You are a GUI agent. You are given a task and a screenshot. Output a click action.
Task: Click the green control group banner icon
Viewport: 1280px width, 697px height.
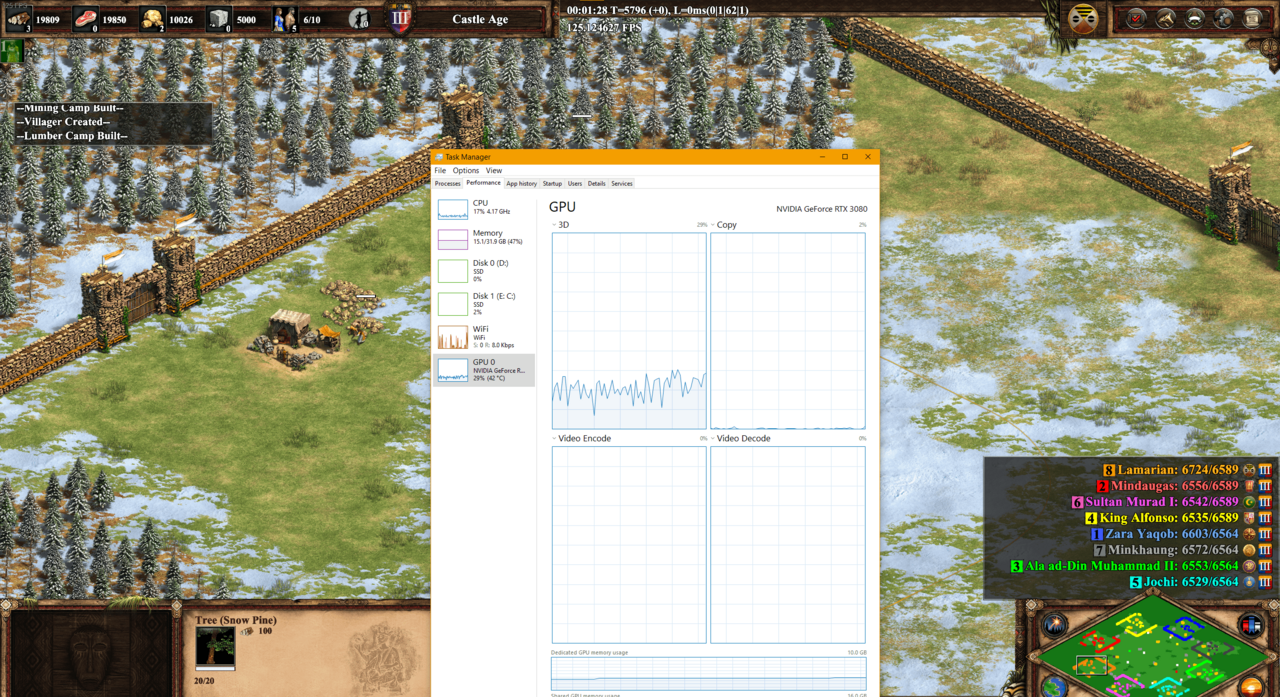coord(12,52)
